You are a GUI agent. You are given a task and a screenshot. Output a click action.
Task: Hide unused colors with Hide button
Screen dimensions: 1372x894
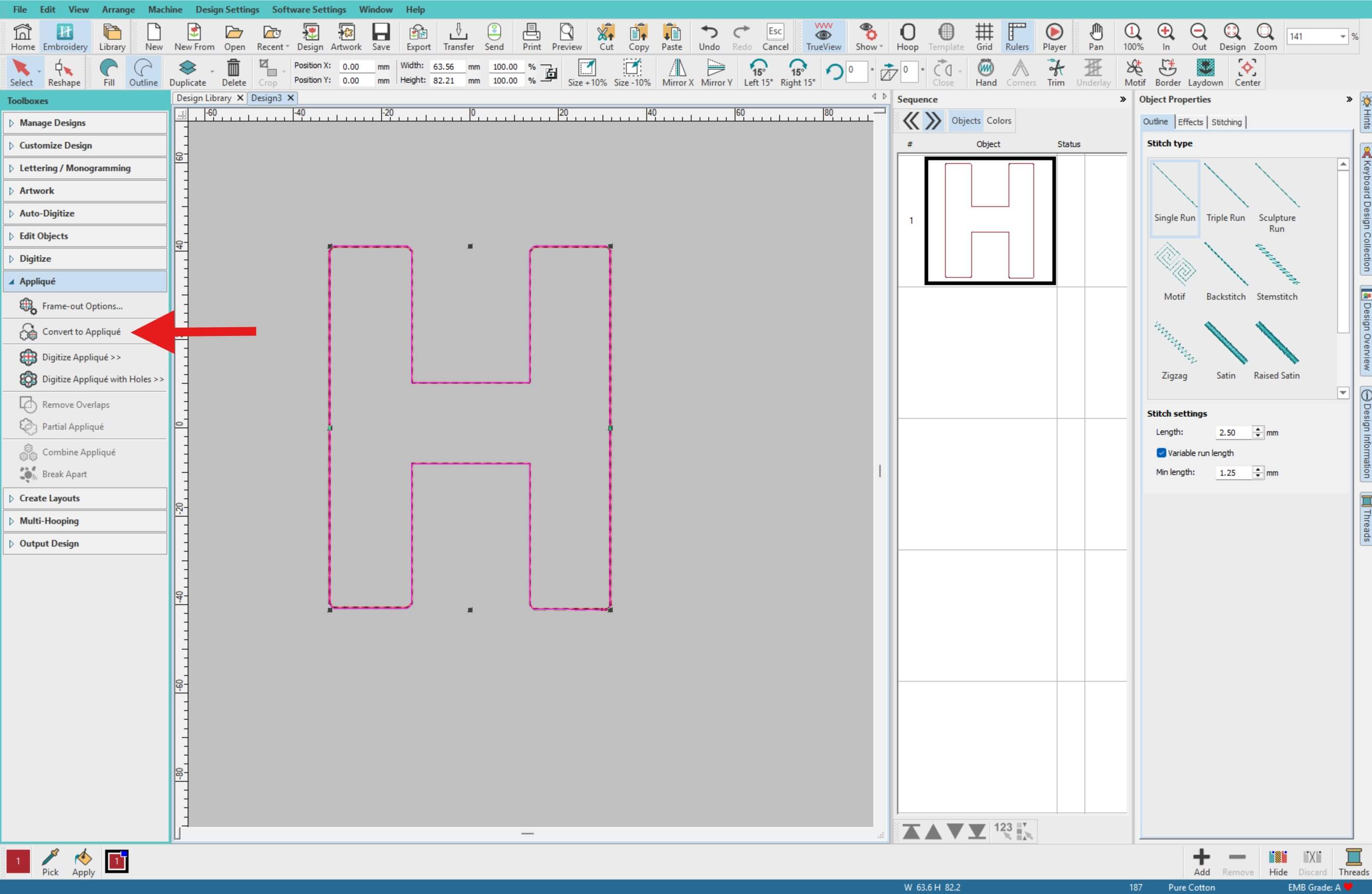pyautogui.click(x=1278, y=862)
